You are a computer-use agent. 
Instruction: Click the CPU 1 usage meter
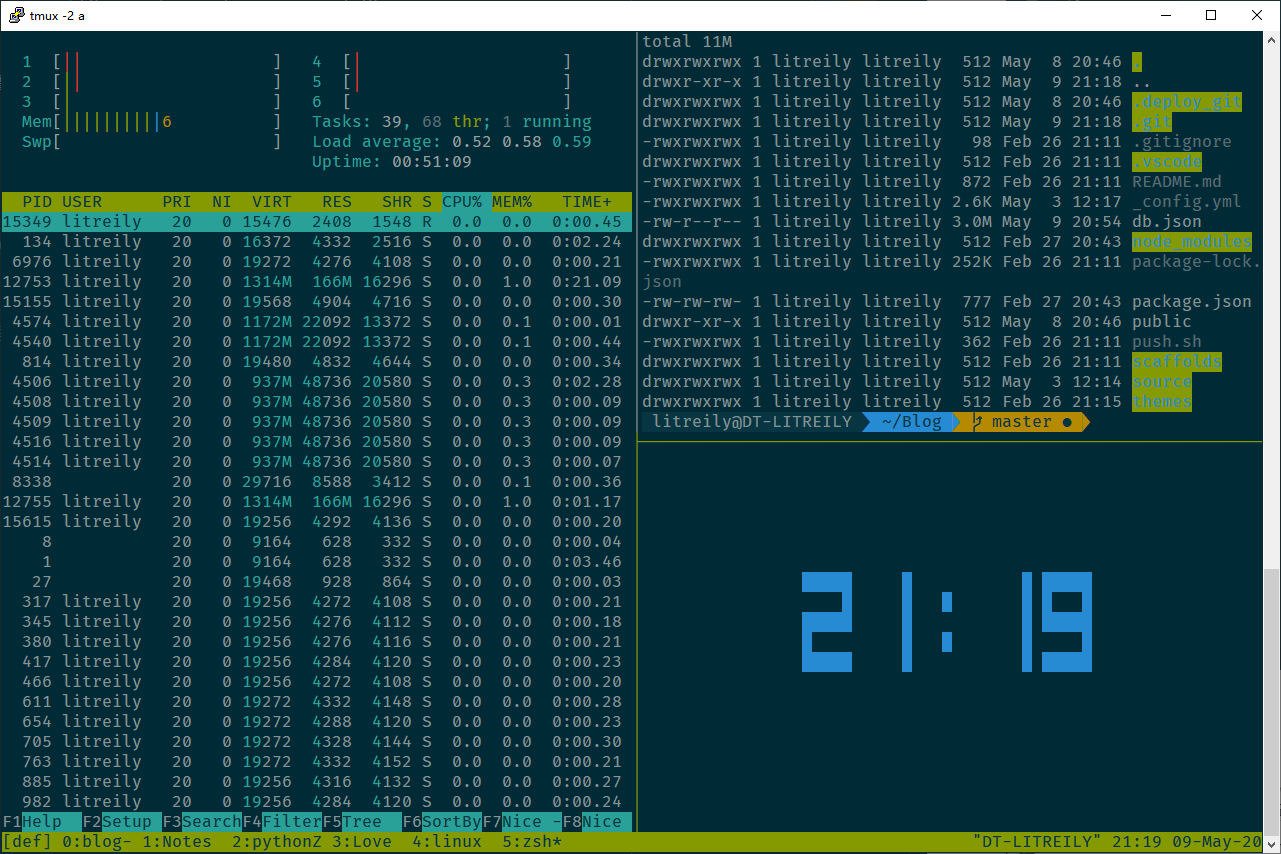(x=152, y=62)
